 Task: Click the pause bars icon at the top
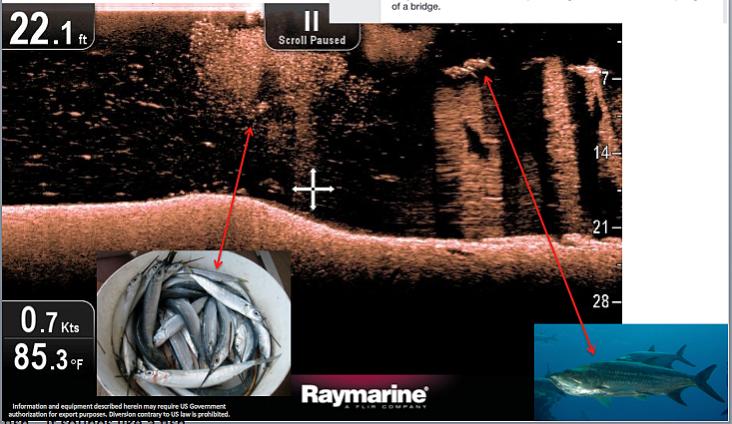click(312, 21)
